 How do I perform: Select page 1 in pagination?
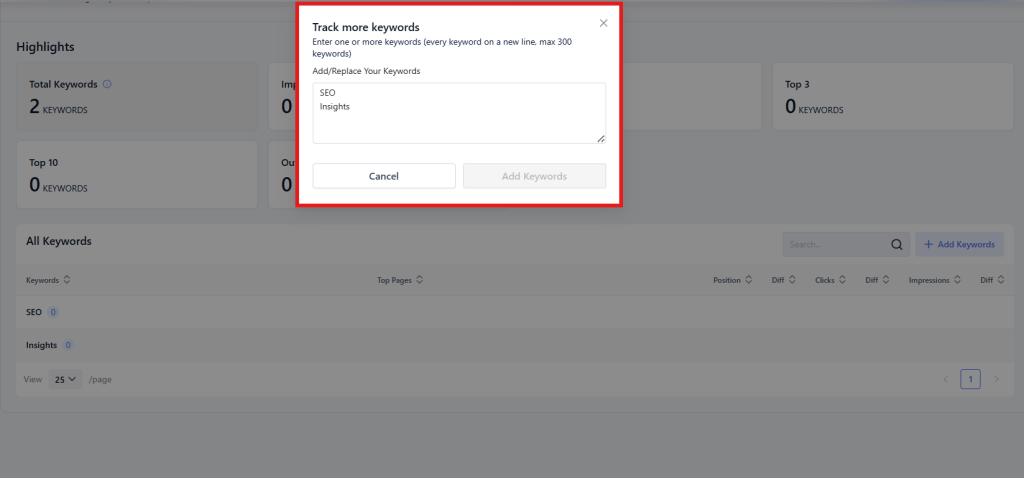(x=970, y=379)
